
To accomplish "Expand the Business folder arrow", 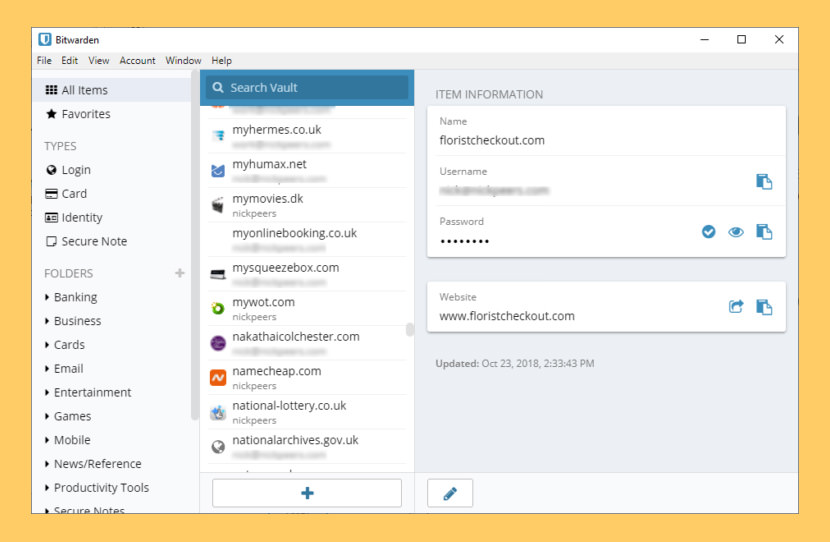I will 47,321.
